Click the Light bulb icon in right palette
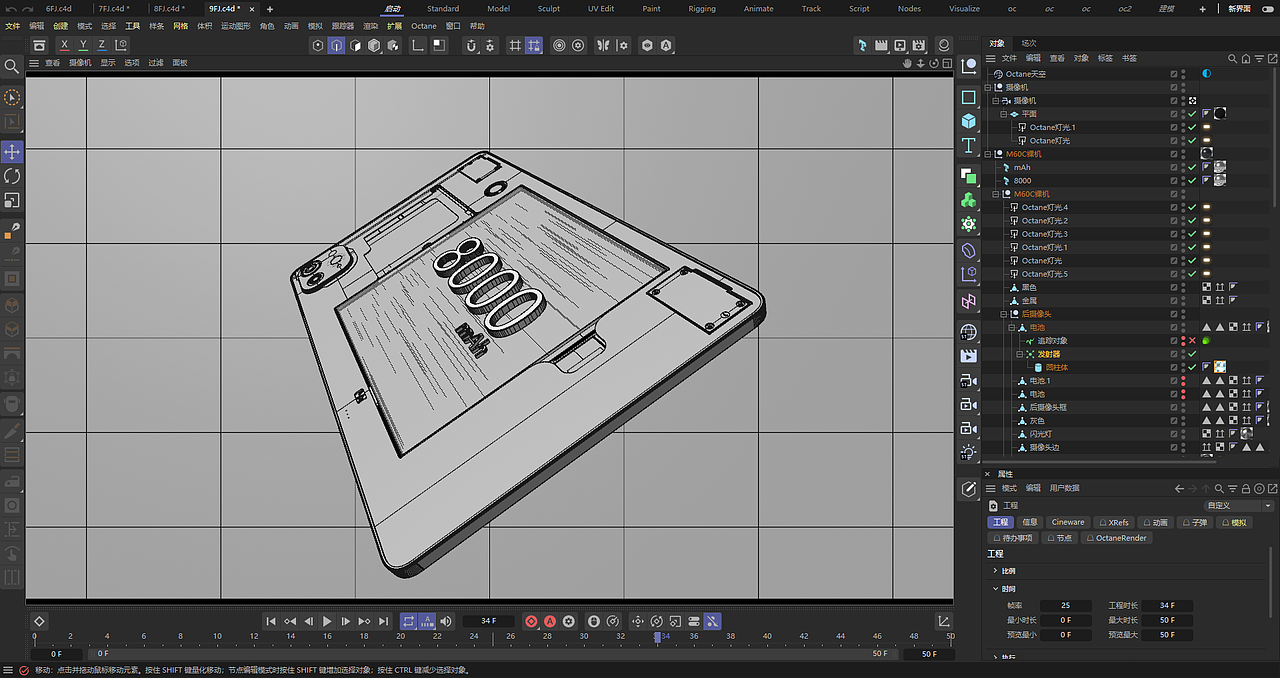 968,453
